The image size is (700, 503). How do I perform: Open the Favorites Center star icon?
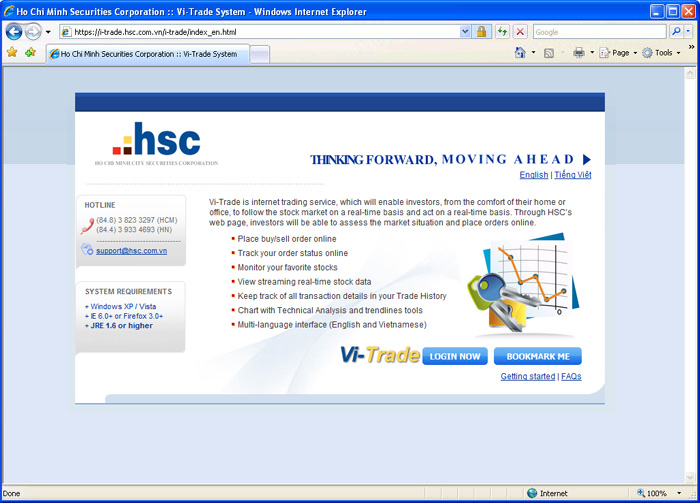click(x=12, y=53)
